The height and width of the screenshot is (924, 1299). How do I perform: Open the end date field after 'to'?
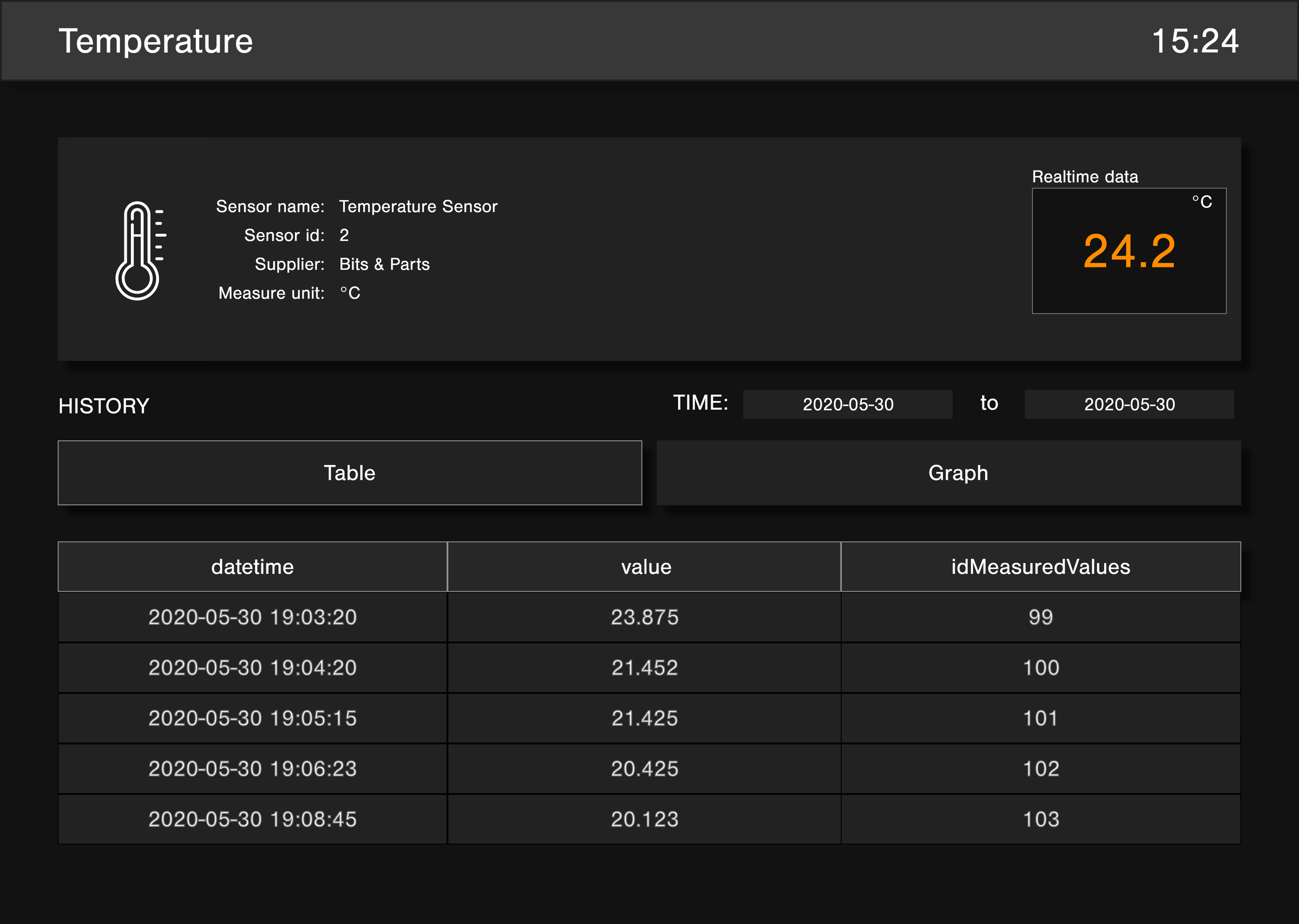[x=1129, y=404]
